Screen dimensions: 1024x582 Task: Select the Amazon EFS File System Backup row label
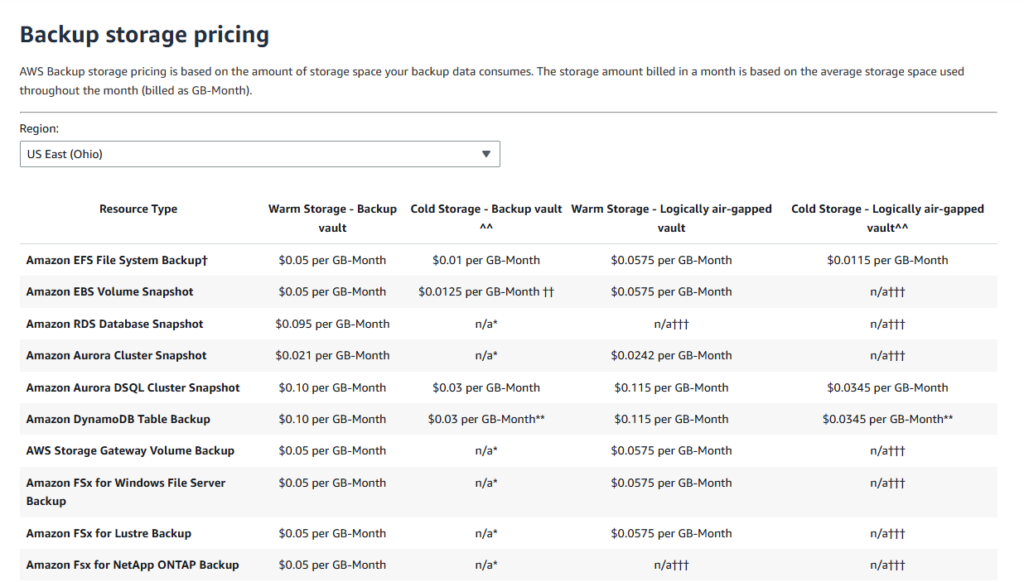click(x=117, y=260)
